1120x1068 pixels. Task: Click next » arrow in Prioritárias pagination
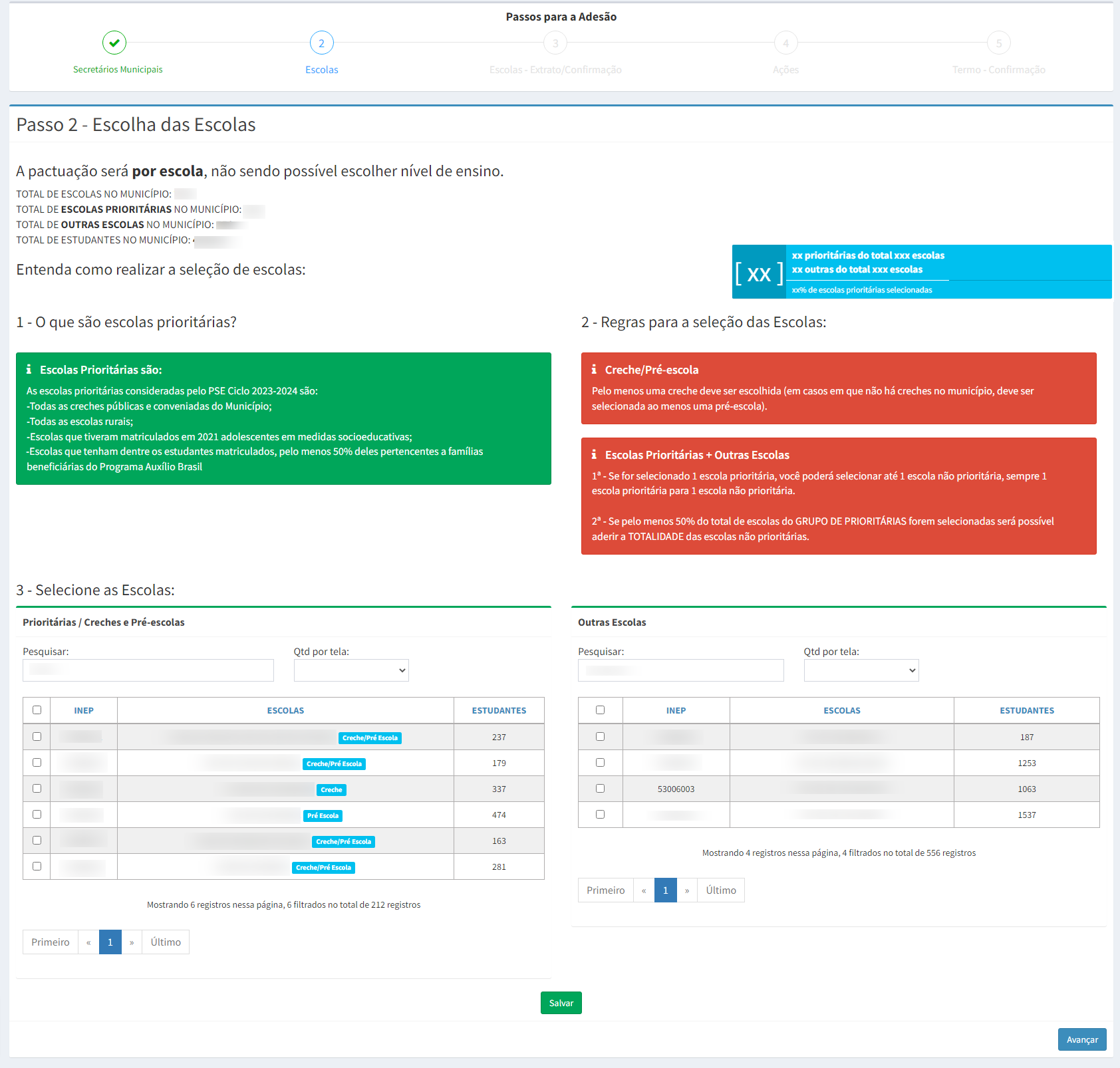132,942
